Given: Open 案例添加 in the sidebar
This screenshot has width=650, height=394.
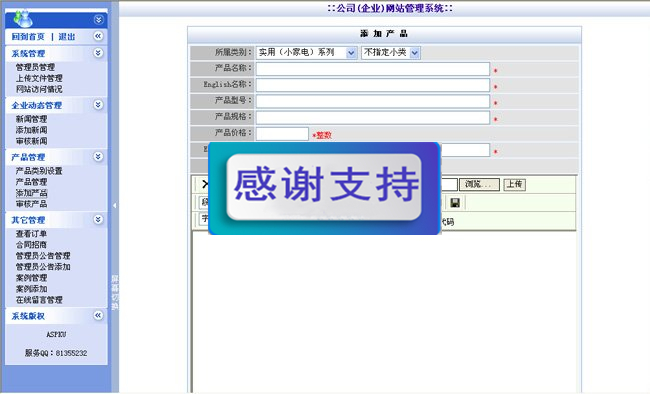Looking at the screenshot, I should click(32, 289).
